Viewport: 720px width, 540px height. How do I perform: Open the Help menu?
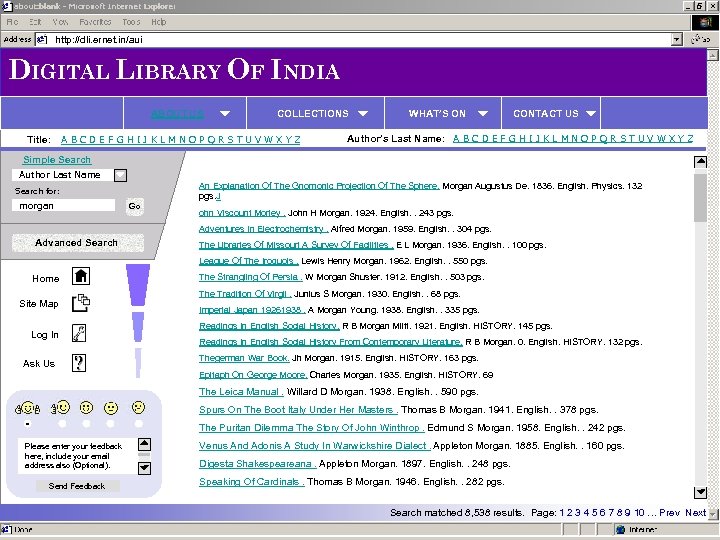point(158,22)
